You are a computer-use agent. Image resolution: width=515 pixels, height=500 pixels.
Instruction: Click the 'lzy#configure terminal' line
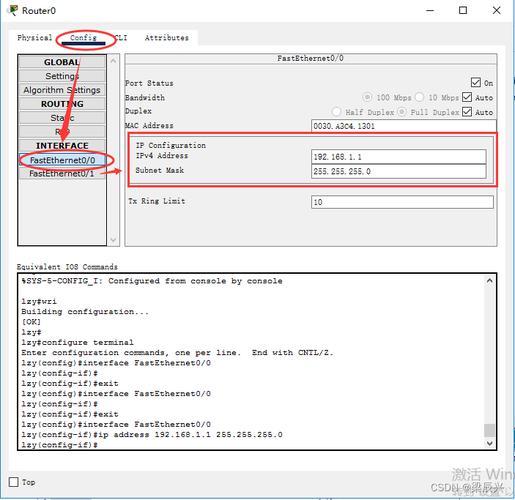click(x=77, y=342)
